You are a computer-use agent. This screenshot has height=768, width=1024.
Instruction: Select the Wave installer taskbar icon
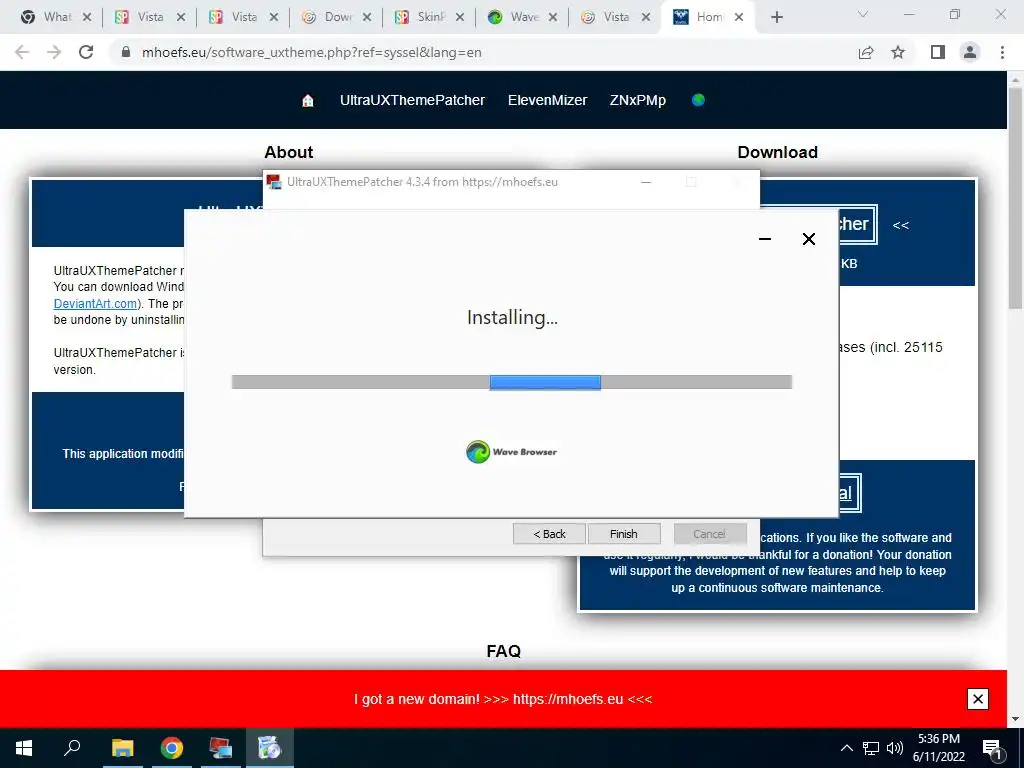coord(269,748)
